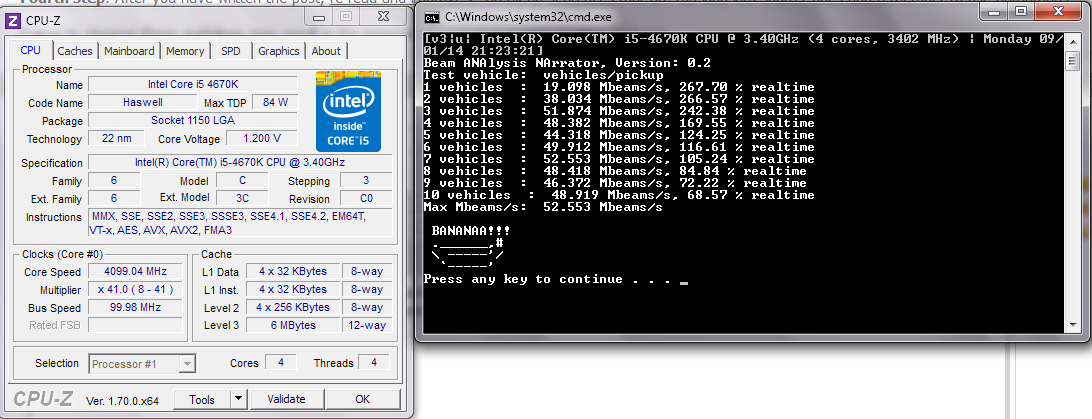The height and width of the screenshot is (419, 1092).
Task: Click the cmd window scrollbar down arrow
Action: [1072, 325]
